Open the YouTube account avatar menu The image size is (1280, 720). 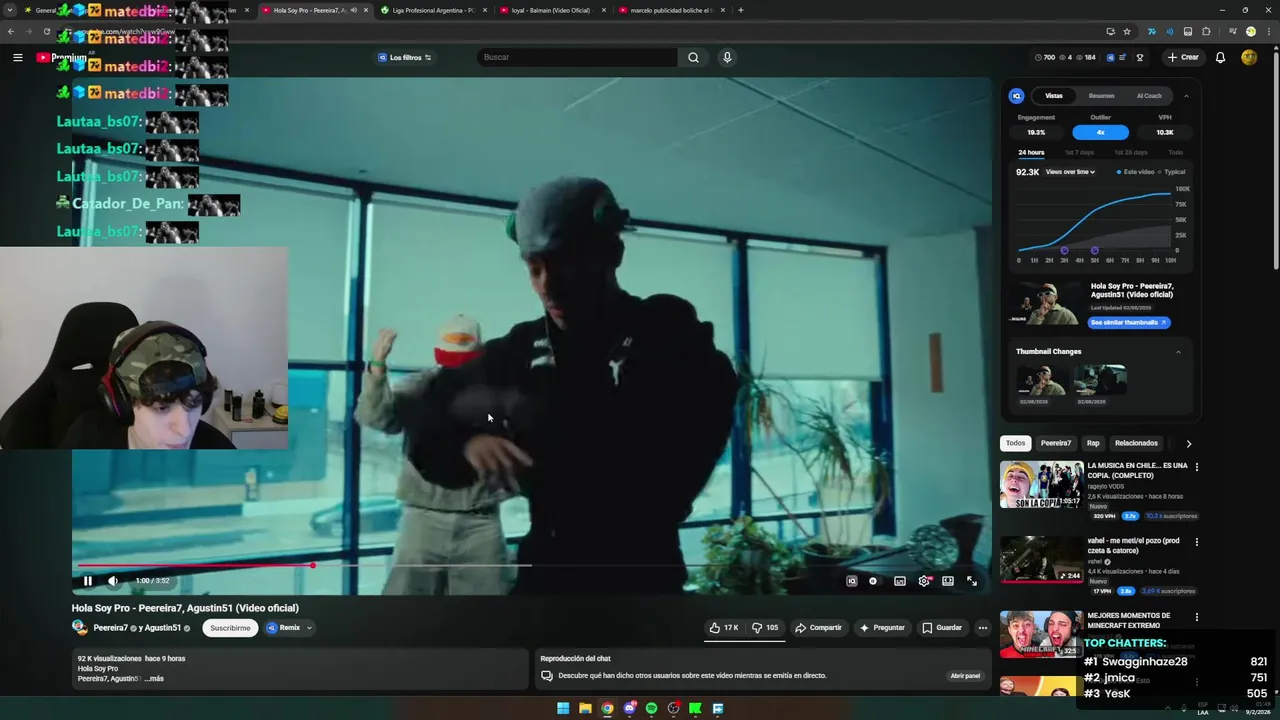[x=1249, y=57]
